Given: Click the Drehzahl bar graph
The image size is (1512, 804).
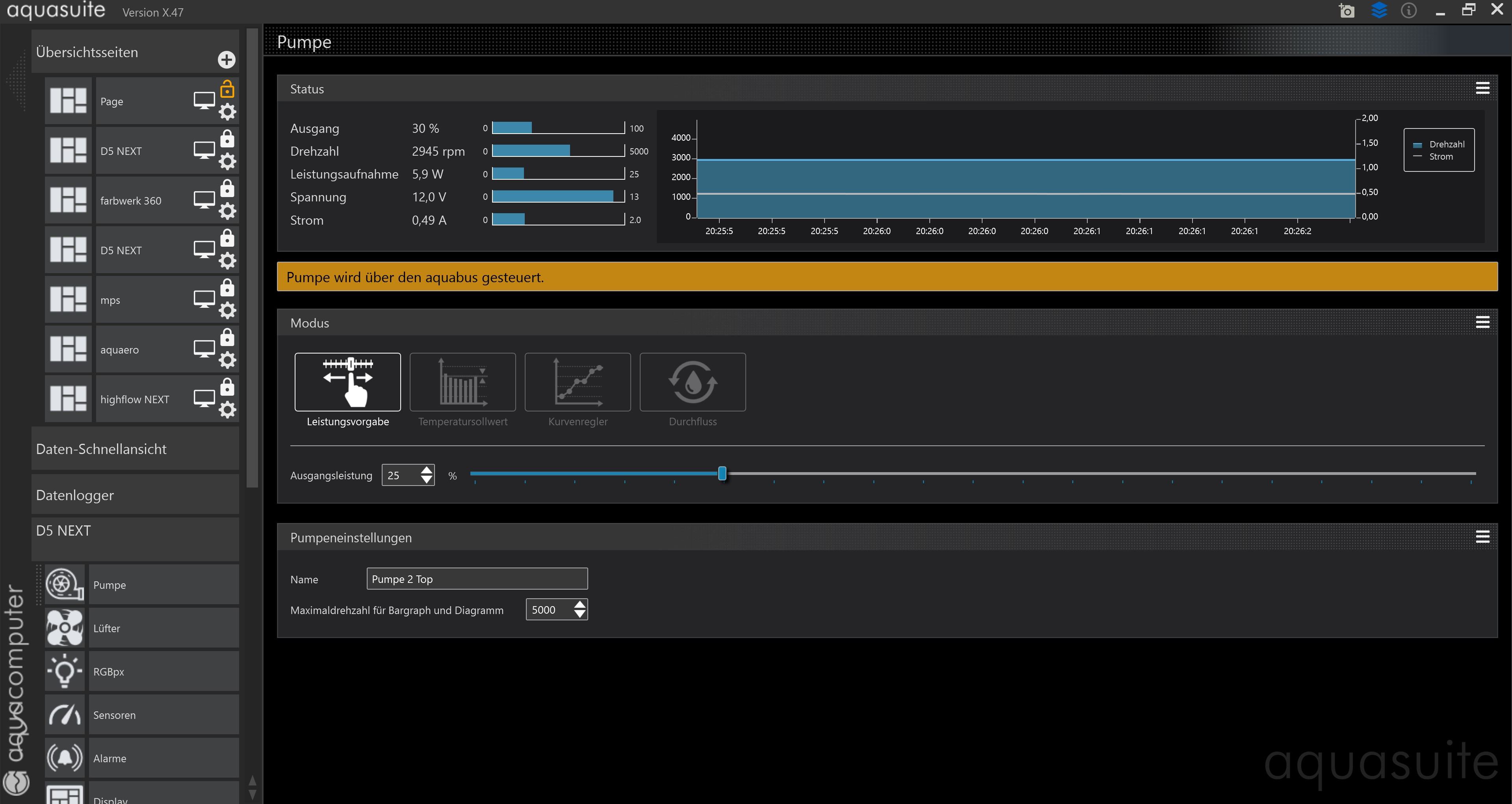Looking at the screenshot, I should coord(558,150).
